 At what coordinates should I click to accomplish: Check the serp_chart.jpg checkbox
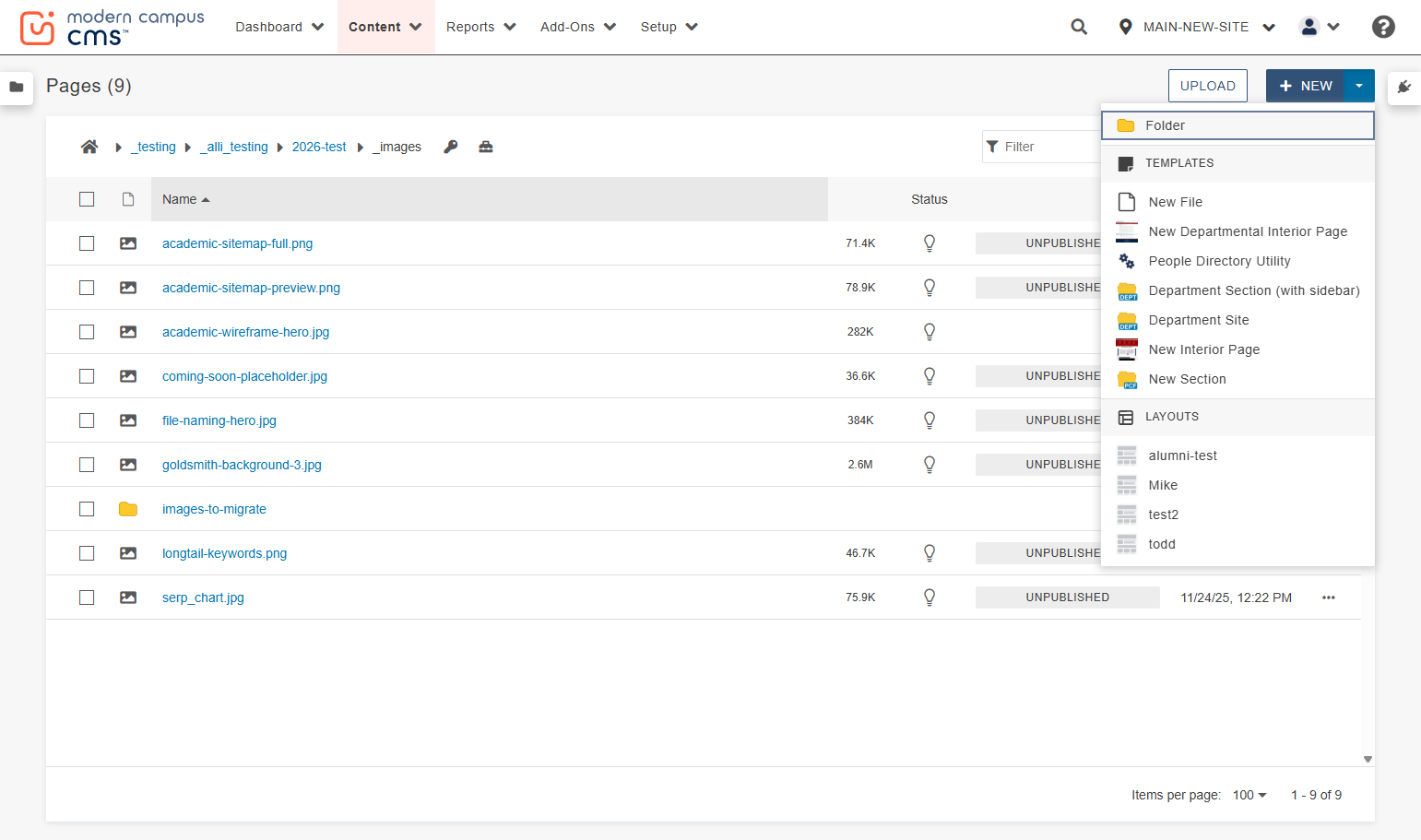(x=87, y=597)
